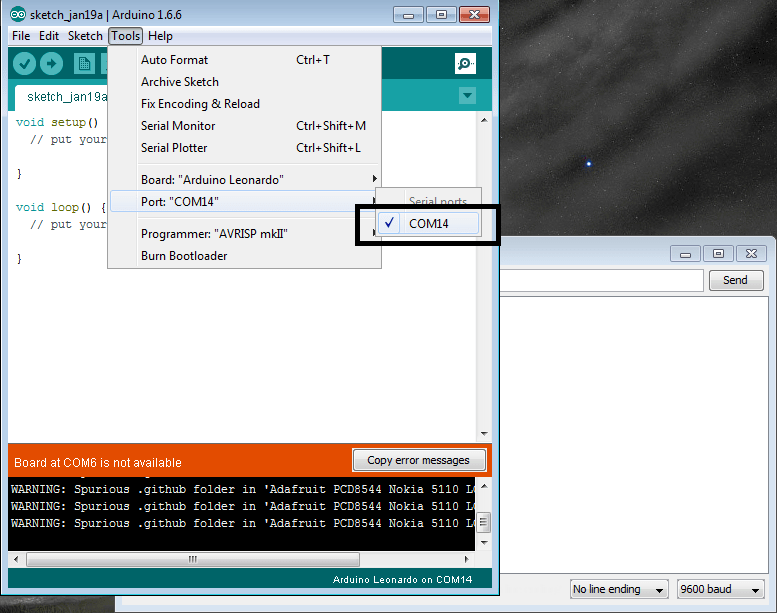Open the Help menu
The image size is (777, 613).
point(160,36)
